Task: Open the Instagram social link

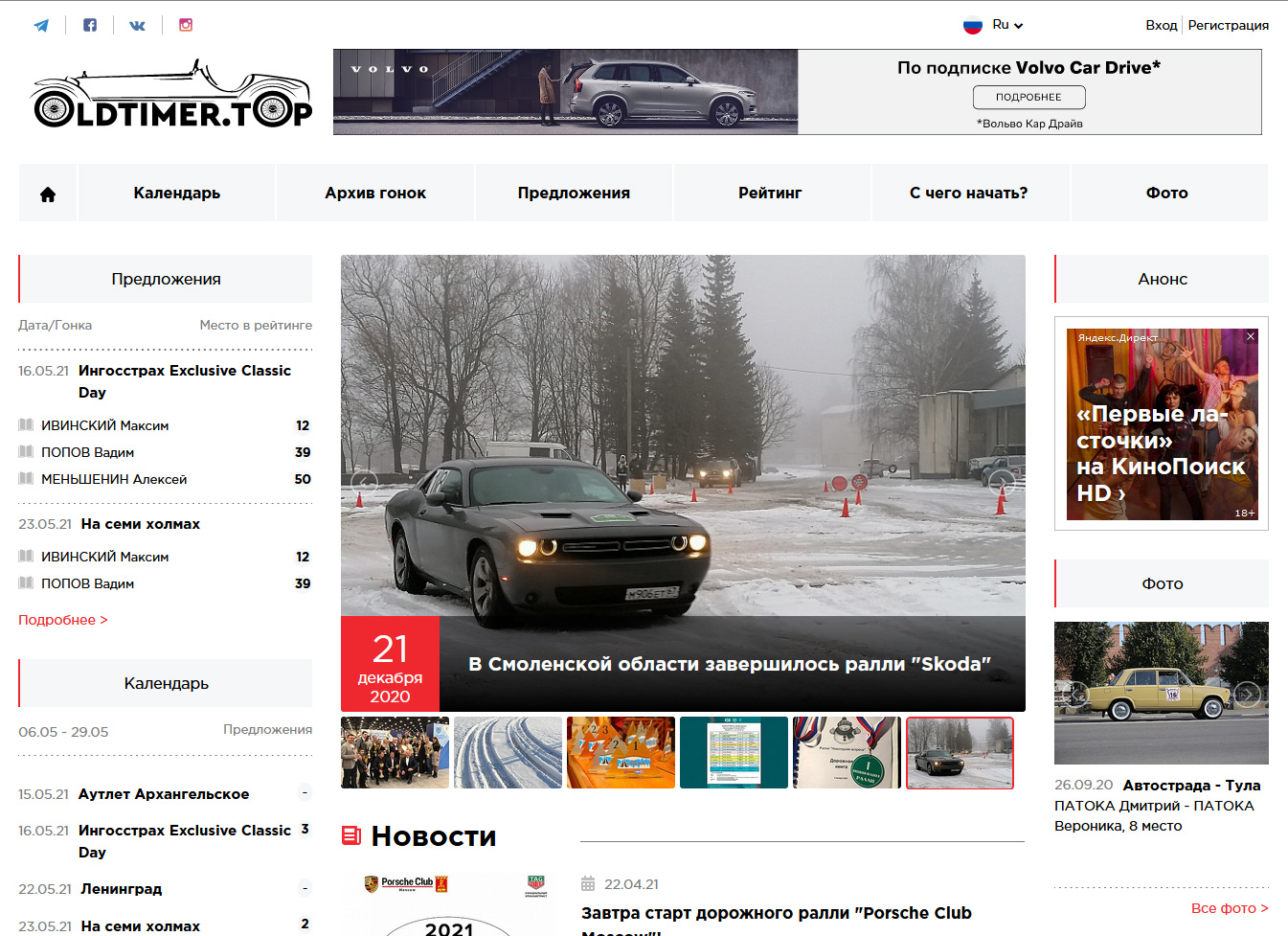Action: pyautogui.click(x=186, y=25)
